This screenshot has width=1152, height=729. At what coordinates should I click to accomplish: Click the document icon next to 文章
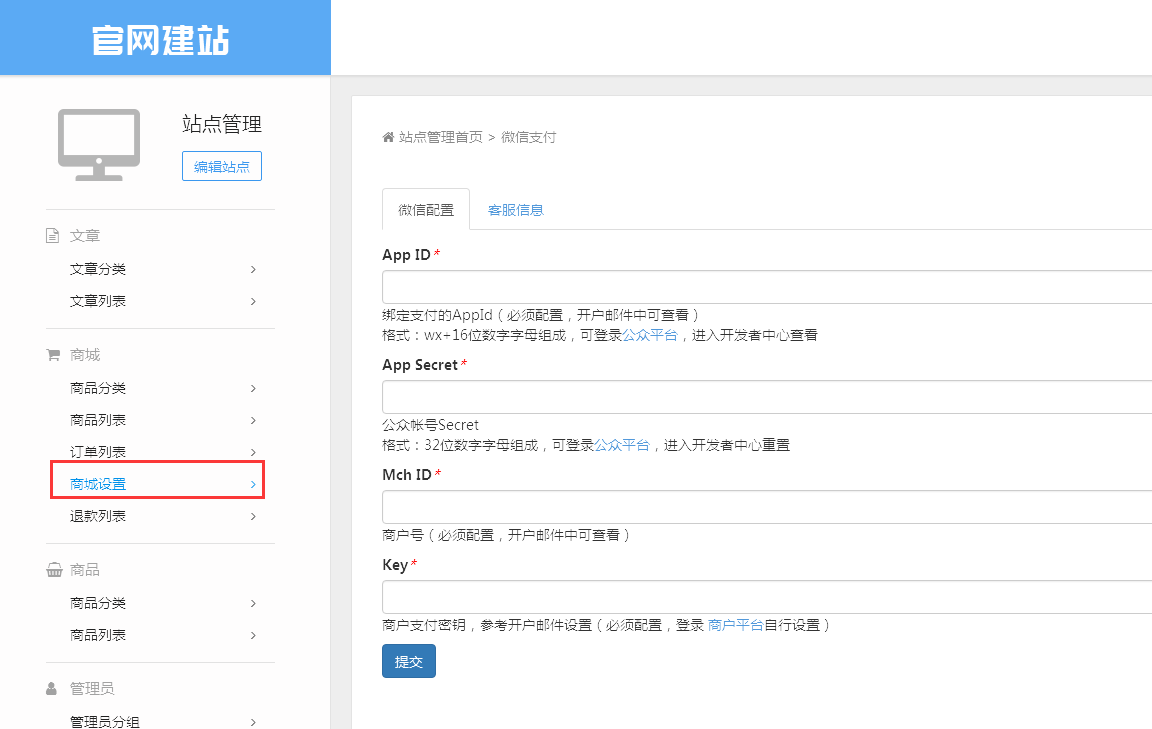click(x=52, y=236)
